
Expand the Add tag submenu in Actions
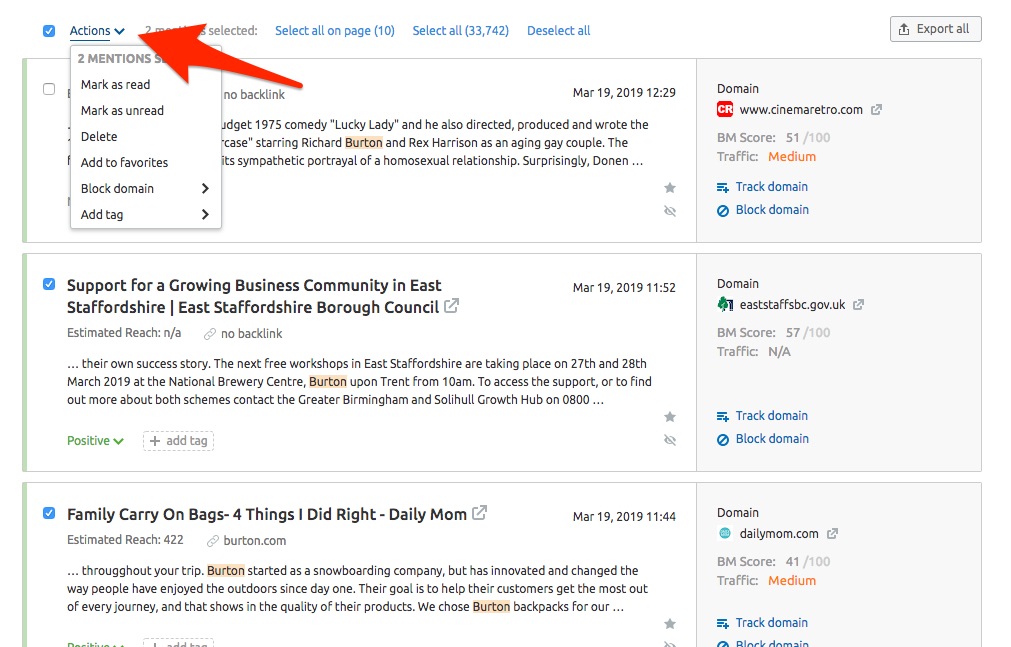[x=145, y=214]
